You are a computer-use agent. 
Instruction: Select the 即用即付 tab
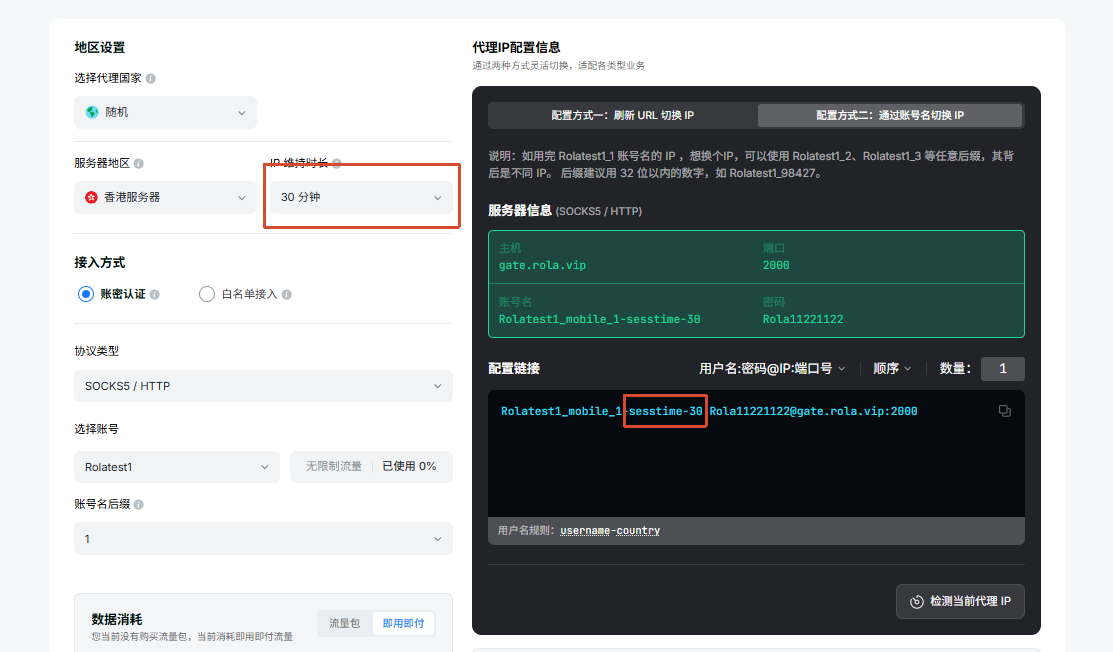403,623
